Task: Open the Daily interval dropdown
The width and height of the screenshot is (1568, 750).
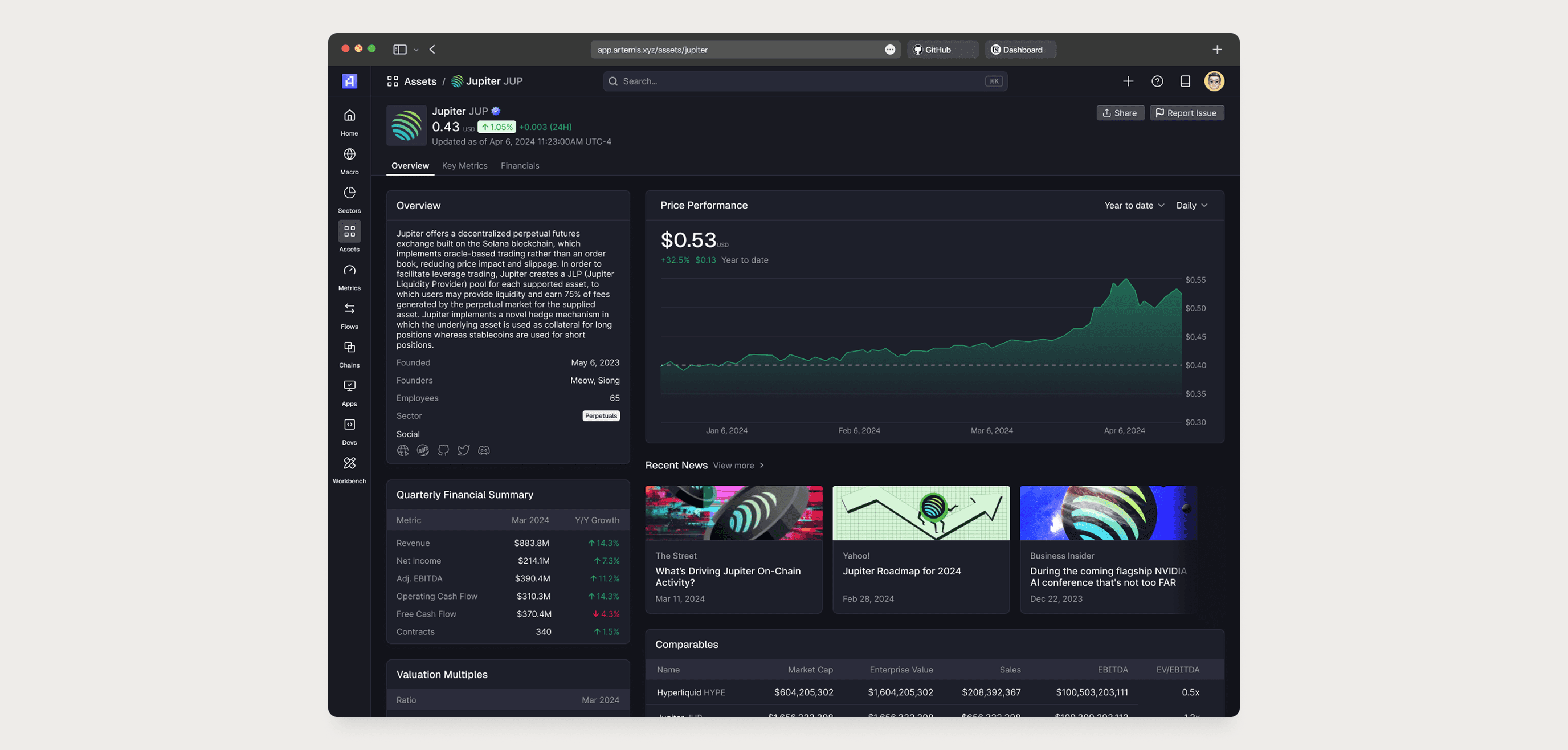Action: click(1191, 206)
